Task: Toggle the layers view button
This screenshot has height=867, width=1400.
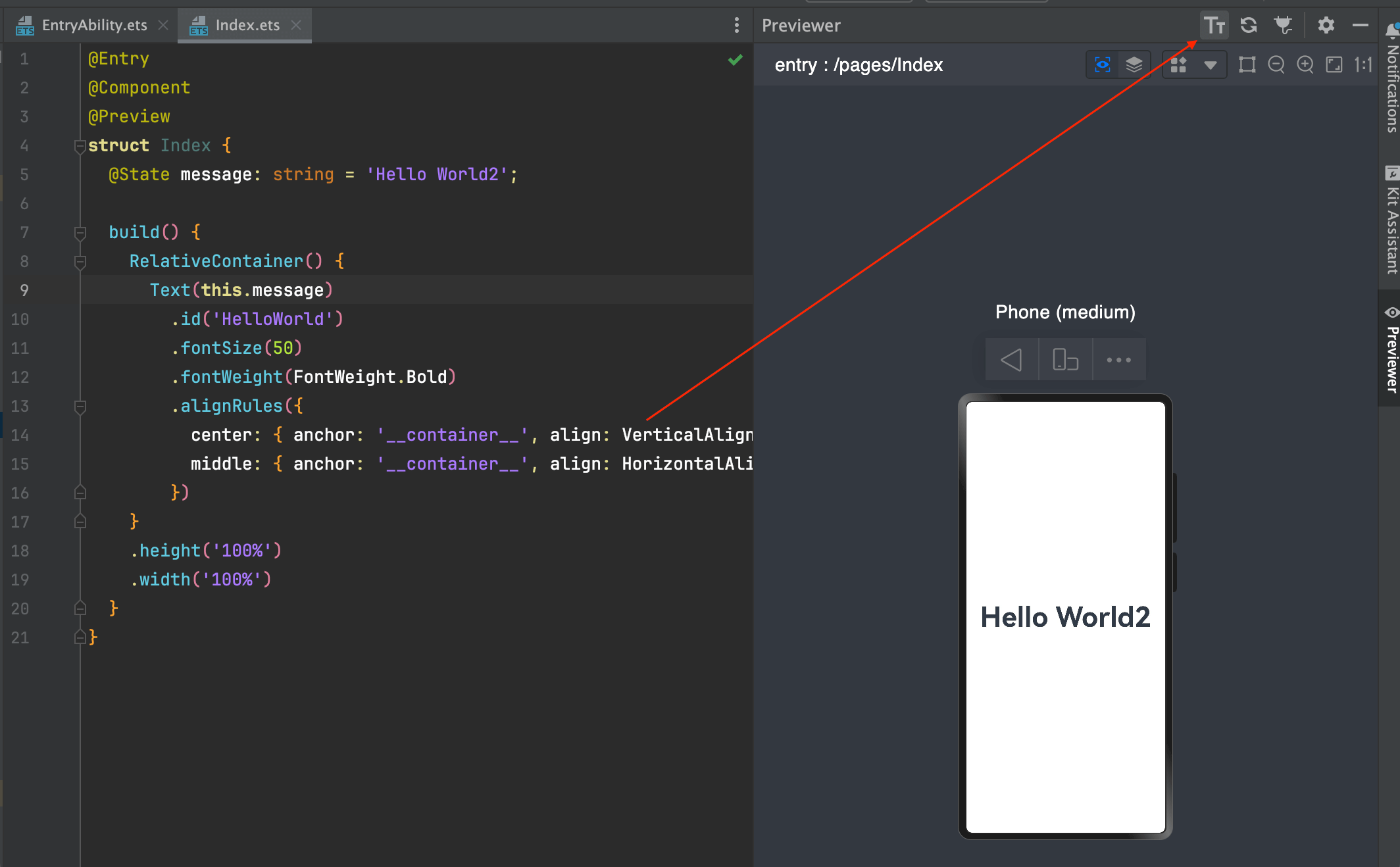Action: tap(1134, 64)
